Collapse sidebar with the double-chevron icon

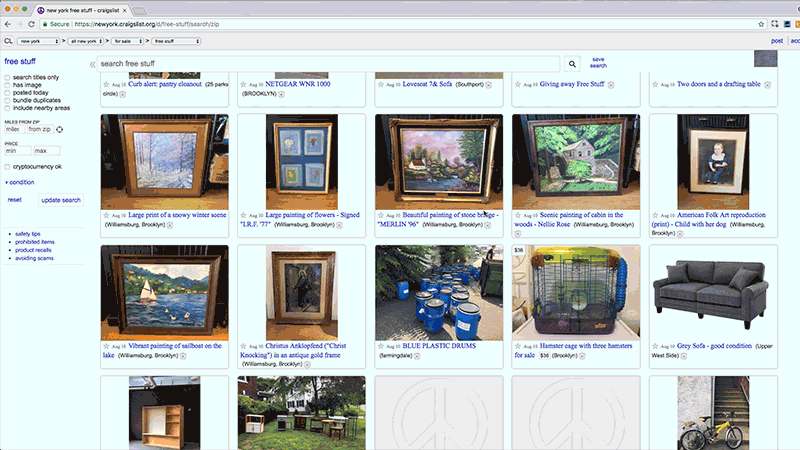(93, 64)
